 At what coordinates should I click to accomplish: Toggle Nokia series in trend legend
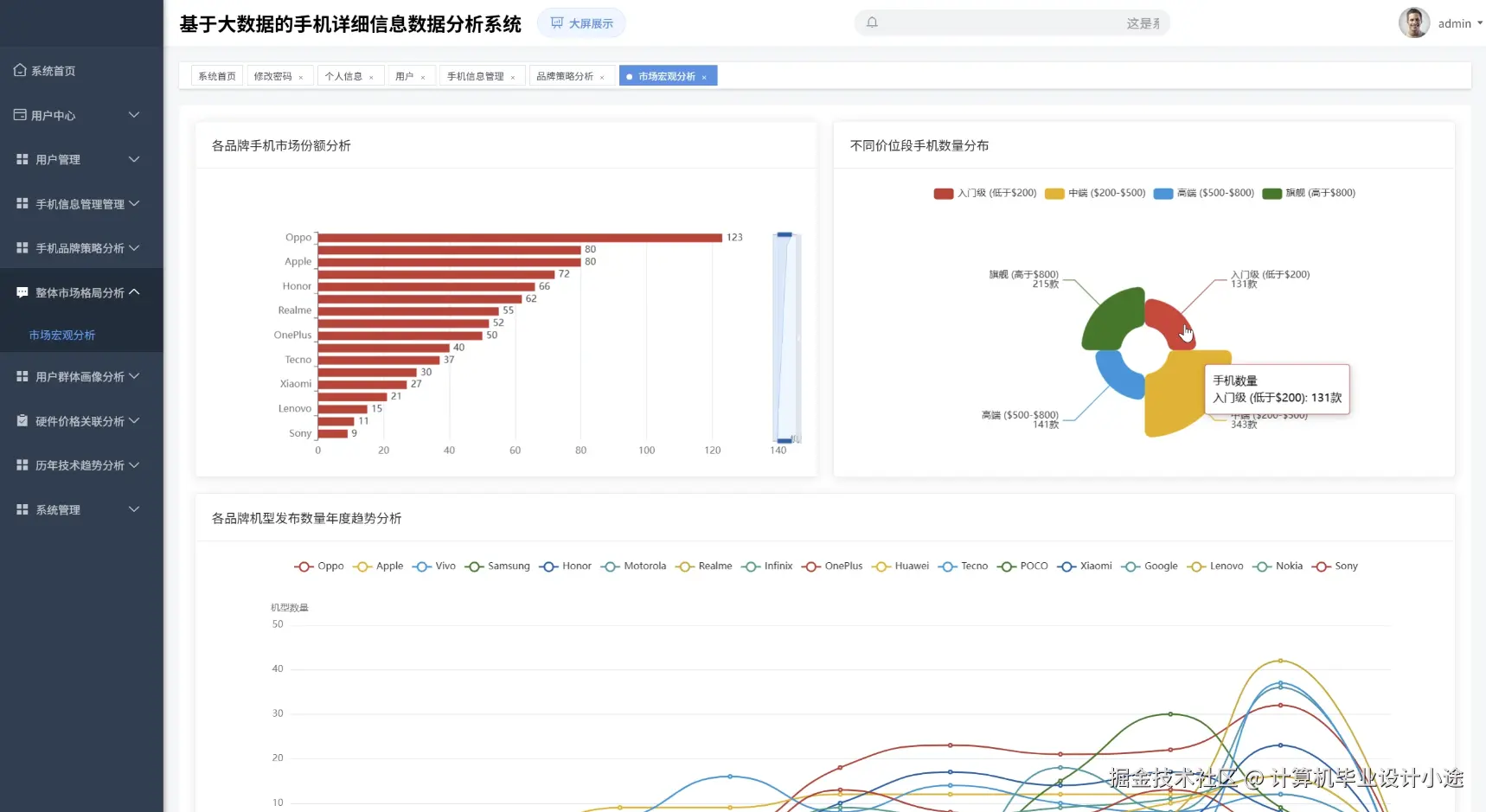1278,566
